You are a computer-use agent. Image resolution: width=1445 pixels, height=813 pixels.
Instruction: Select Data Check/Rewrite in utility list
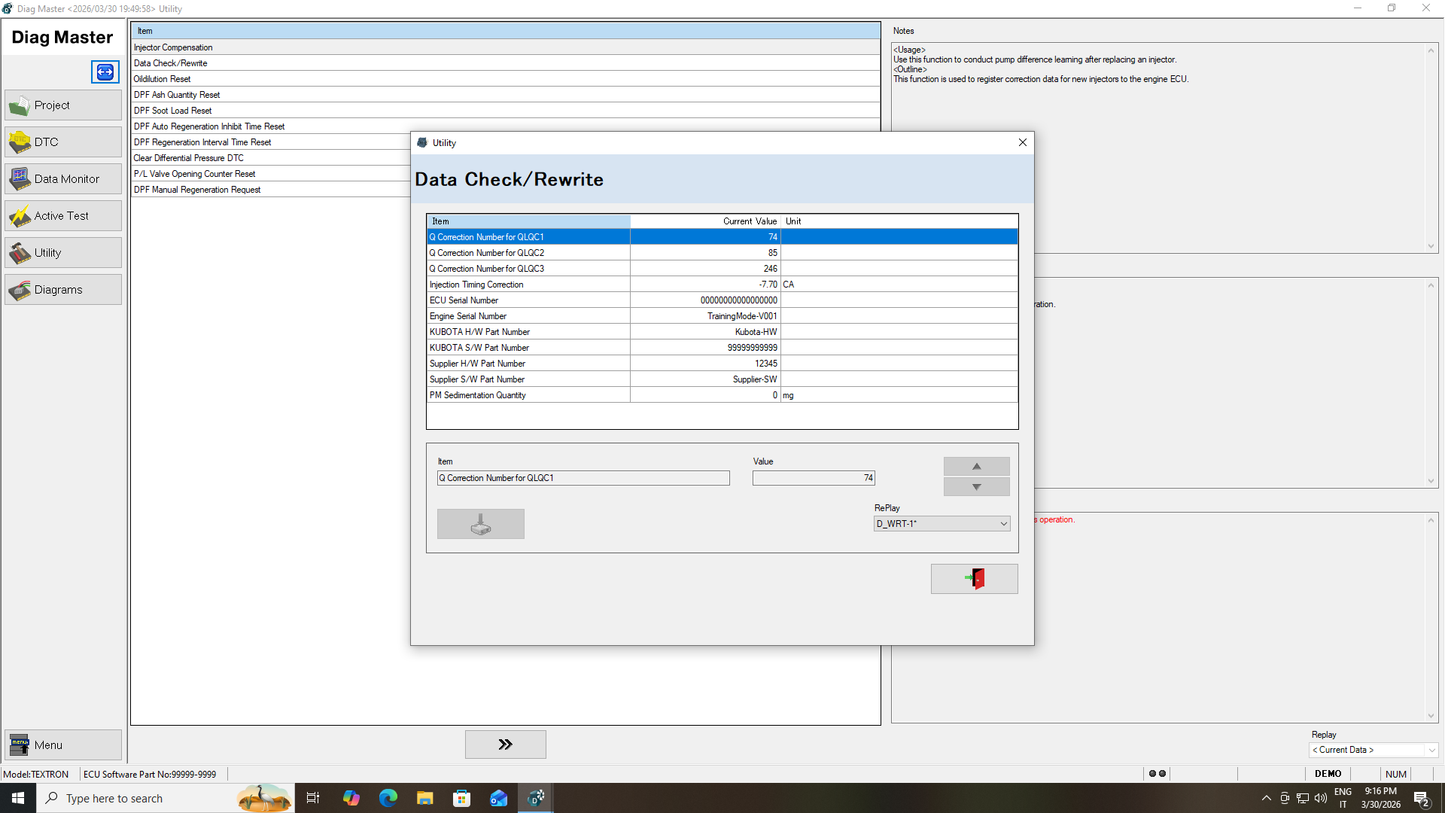pos(505,63)
